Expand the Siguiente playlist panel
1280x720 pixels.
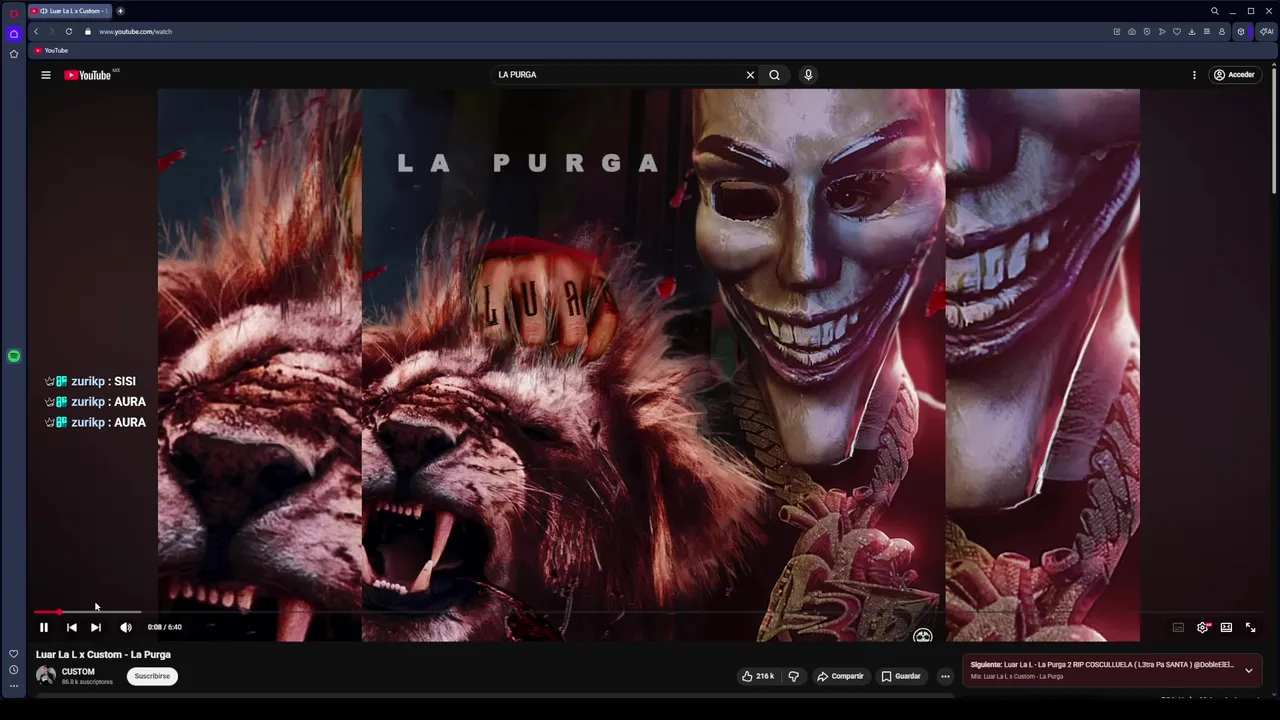coord(1248,670)
